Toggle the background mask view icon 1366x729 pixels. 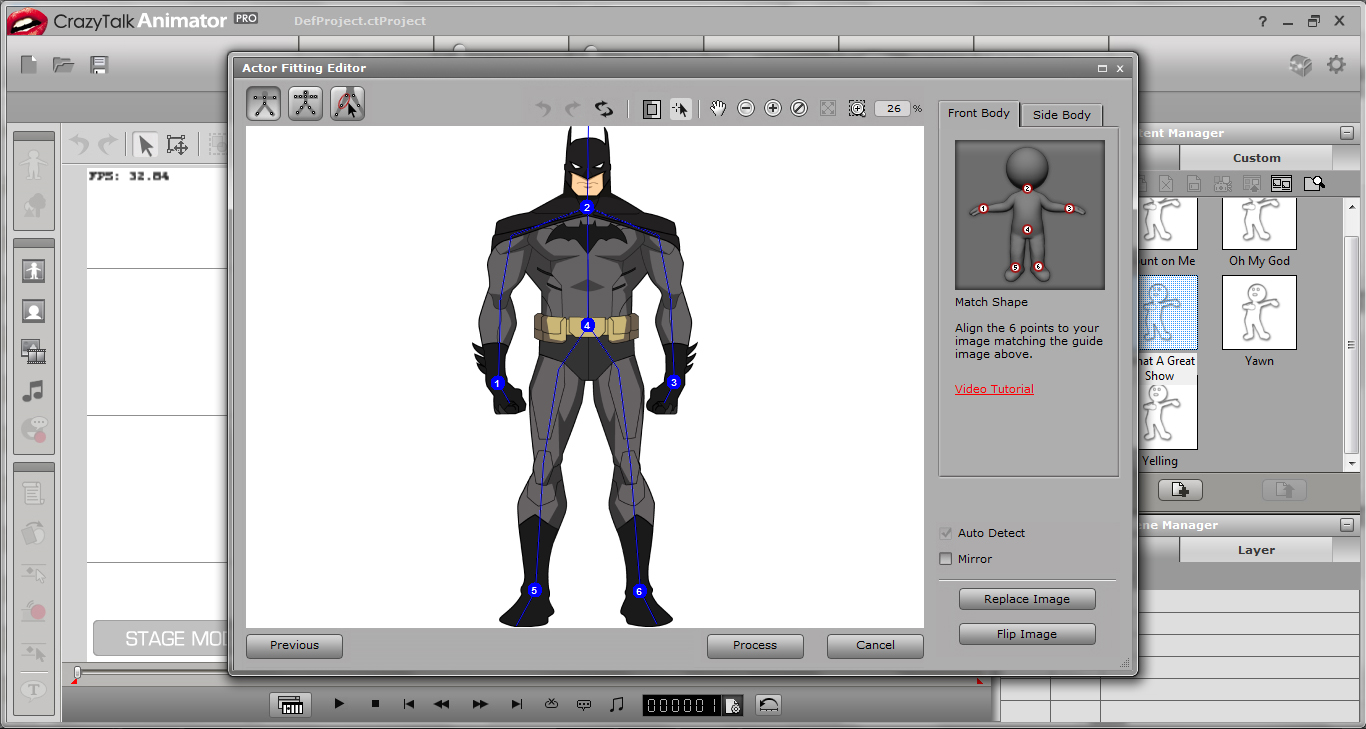point(651,109)
